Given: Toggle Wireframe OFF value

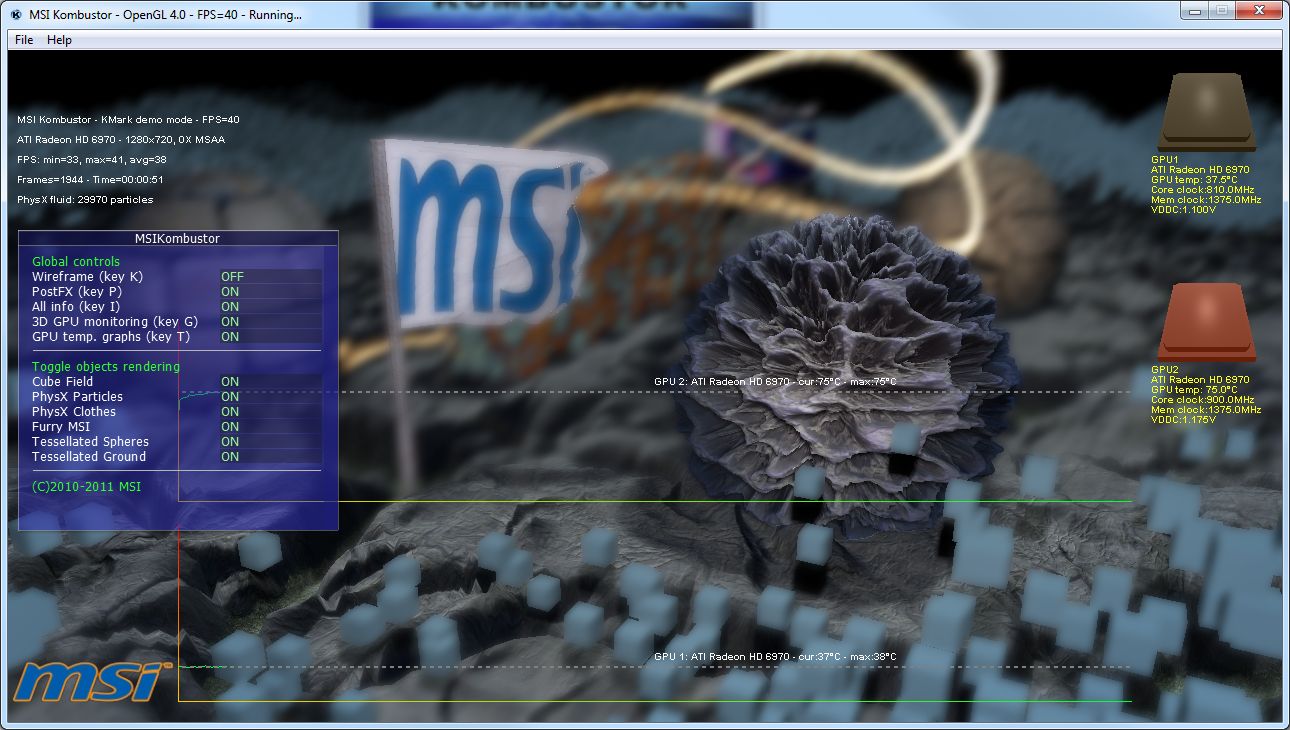Looking at the screenshot, I should coord(232,277).
